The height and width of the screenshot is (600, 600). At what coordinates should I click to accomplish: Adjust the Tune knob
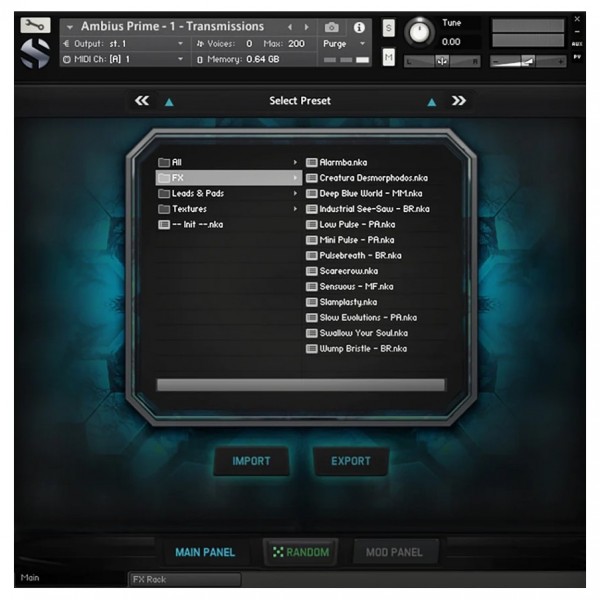coord(419,32)
